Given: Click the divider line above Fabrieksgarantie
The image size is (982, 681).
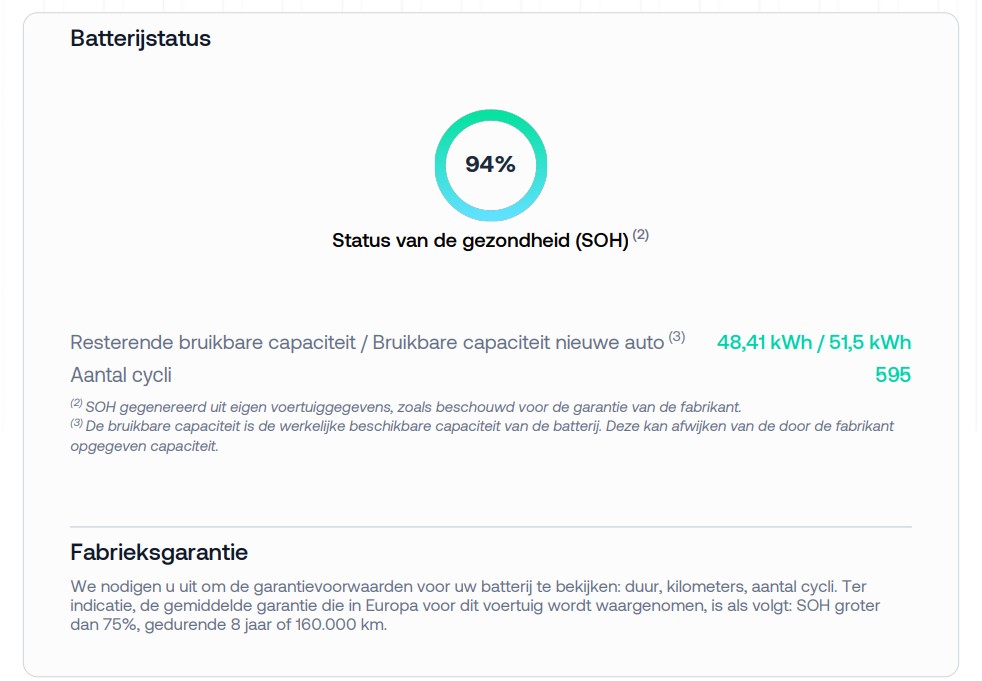Looking at the screenshot, I should point(490,527).
